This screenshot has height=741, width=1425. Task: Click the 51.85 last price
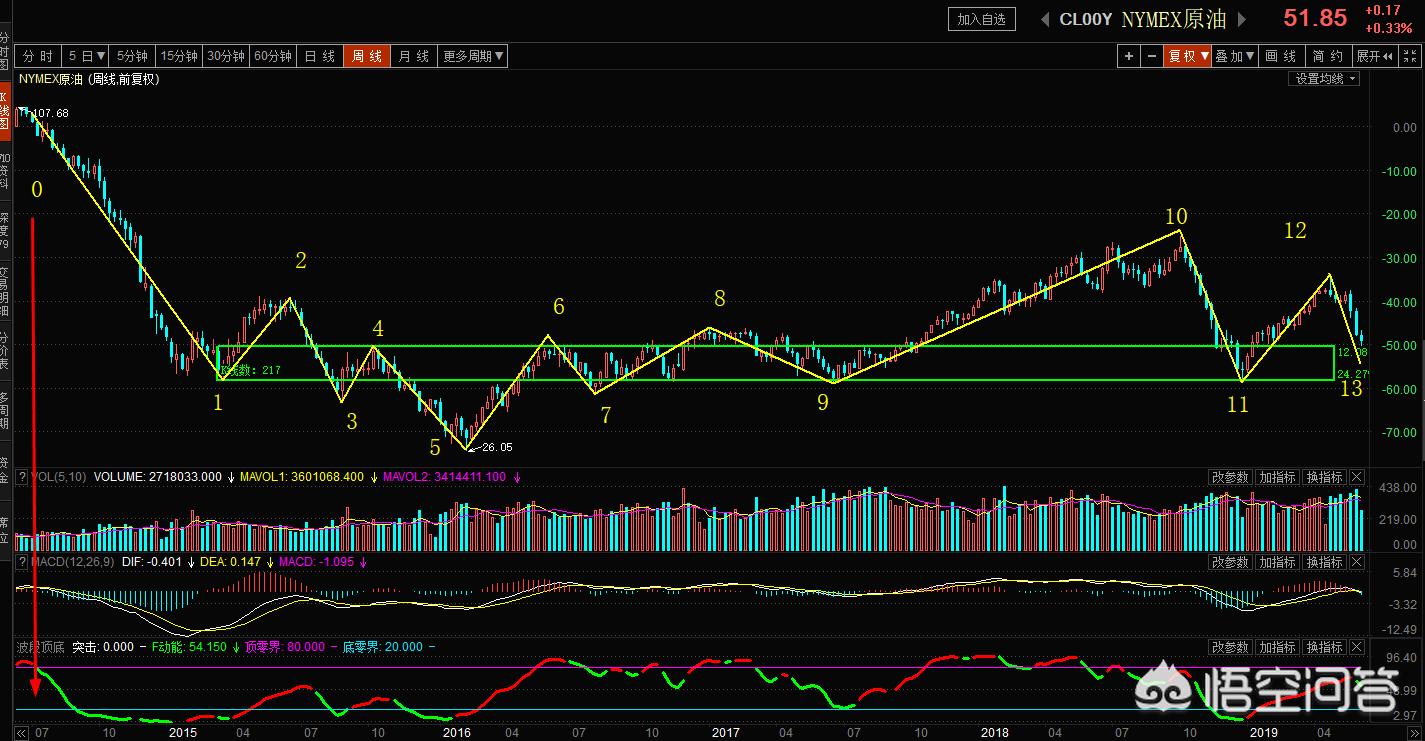pyautogui.click(x=1315, y=19)
